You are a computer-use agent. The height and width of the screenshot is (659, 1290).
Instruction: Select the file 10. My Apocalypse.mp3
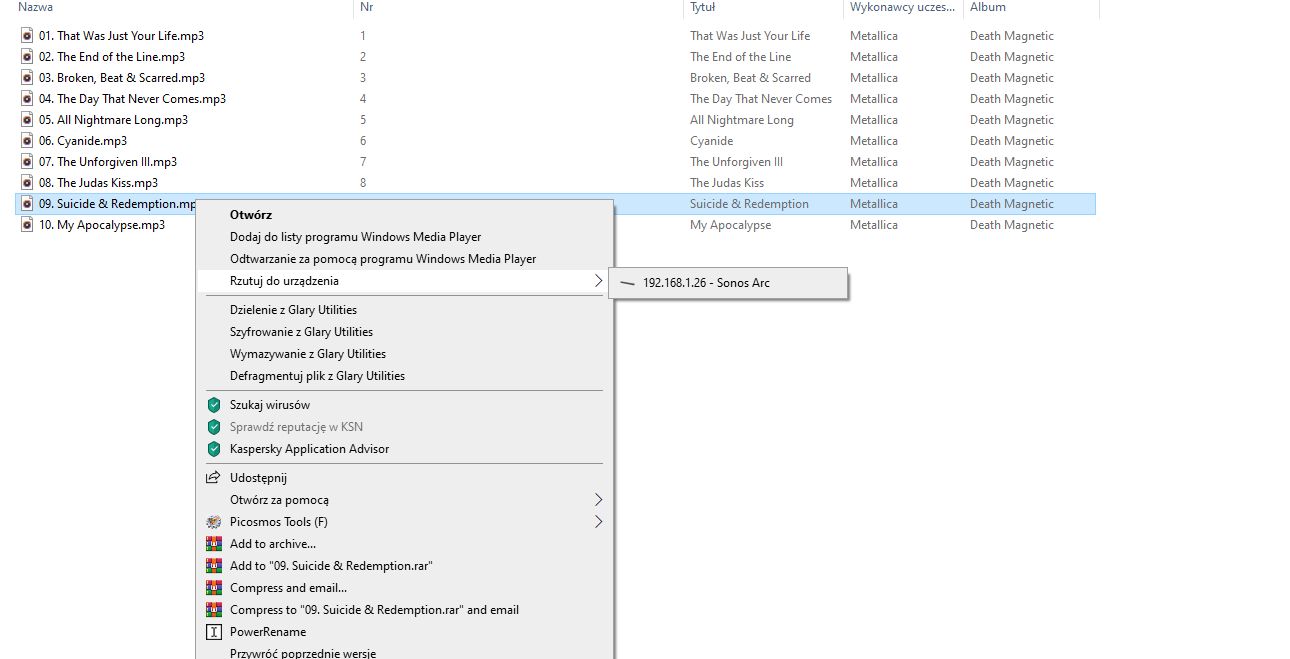101,225
